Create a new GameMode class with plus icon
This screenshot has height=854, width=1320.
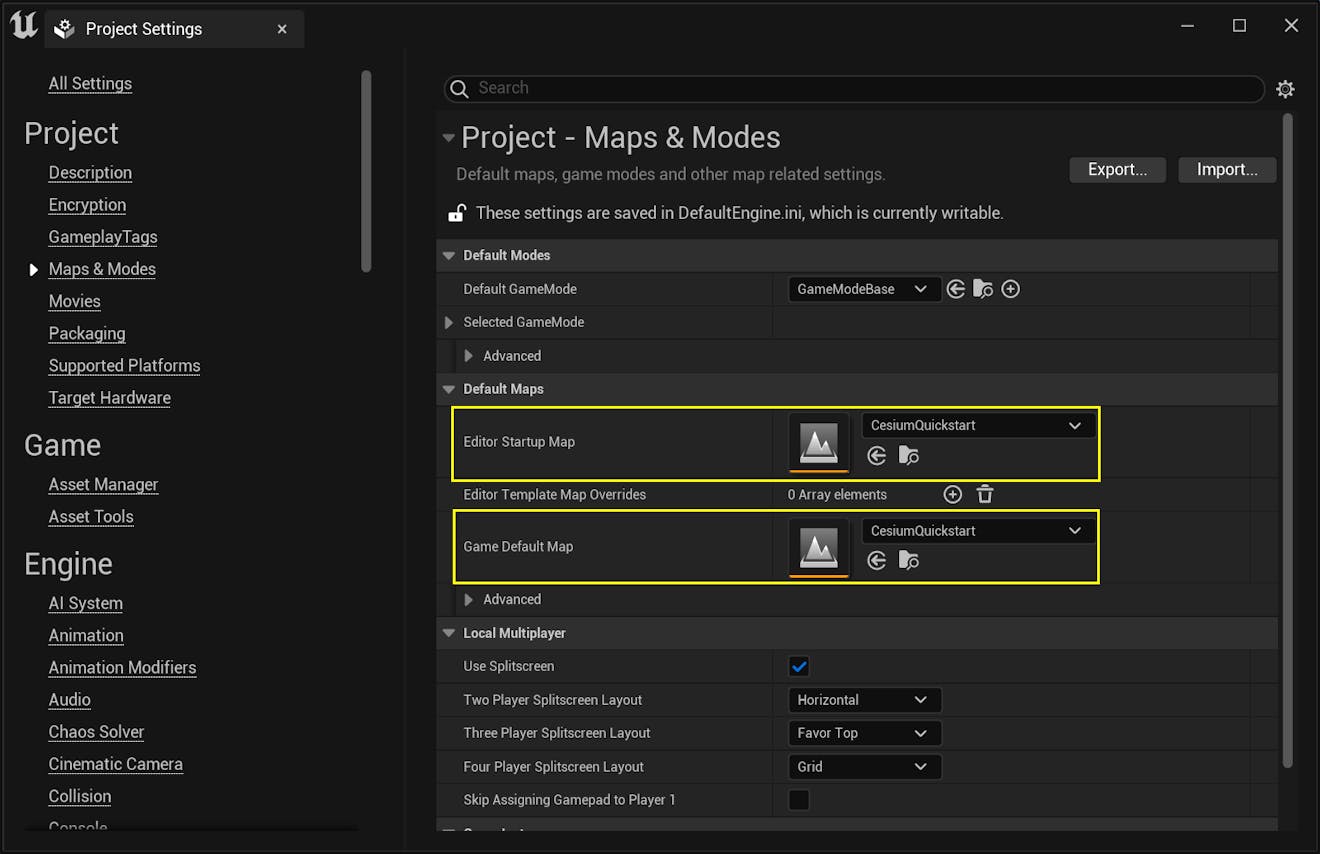pyautogui.click(x=1010, y=288)
